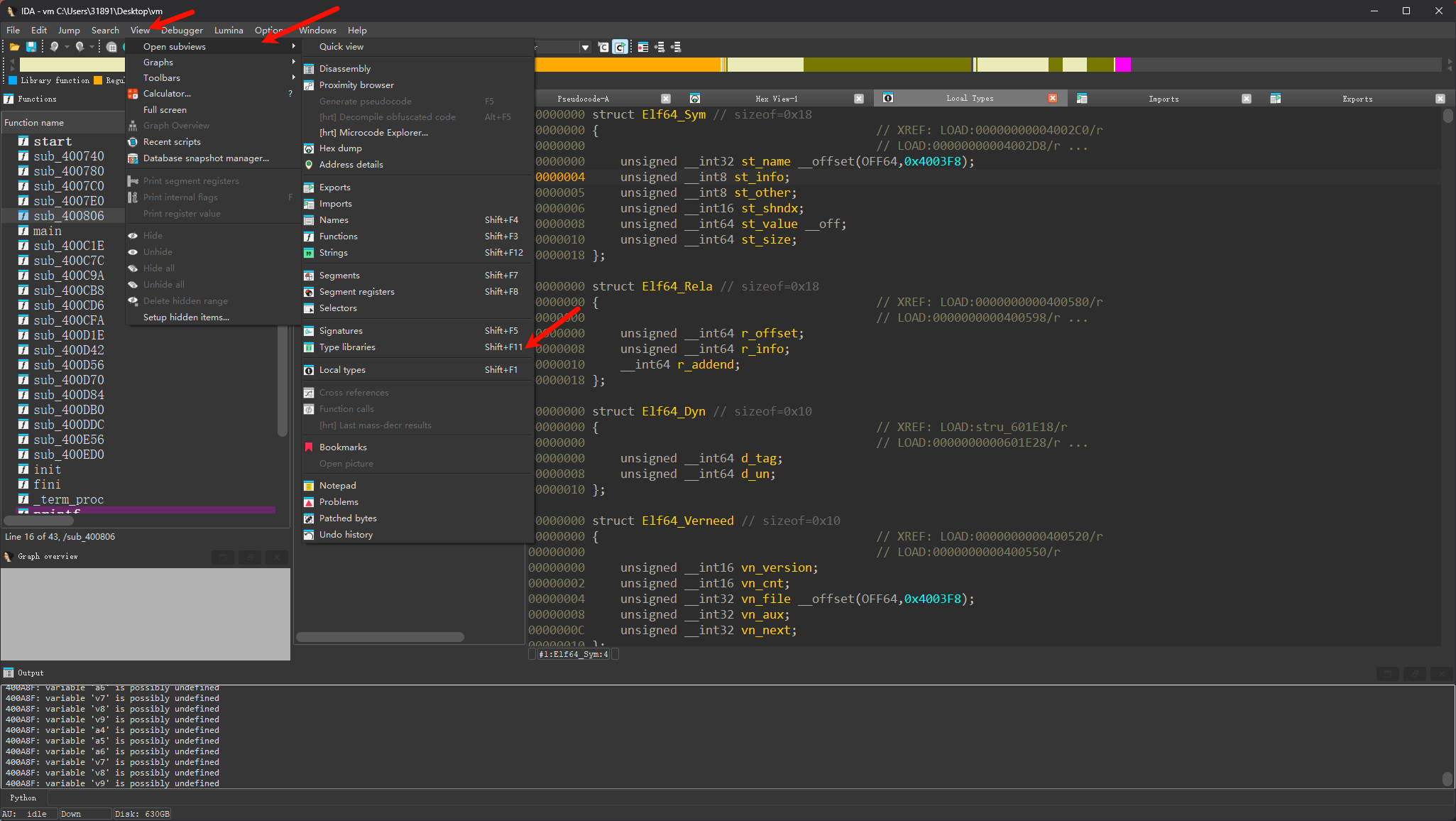Click the magenta segment in navigation band
The width and height of the screenshot is (1456, 821).
(1122, 65)
